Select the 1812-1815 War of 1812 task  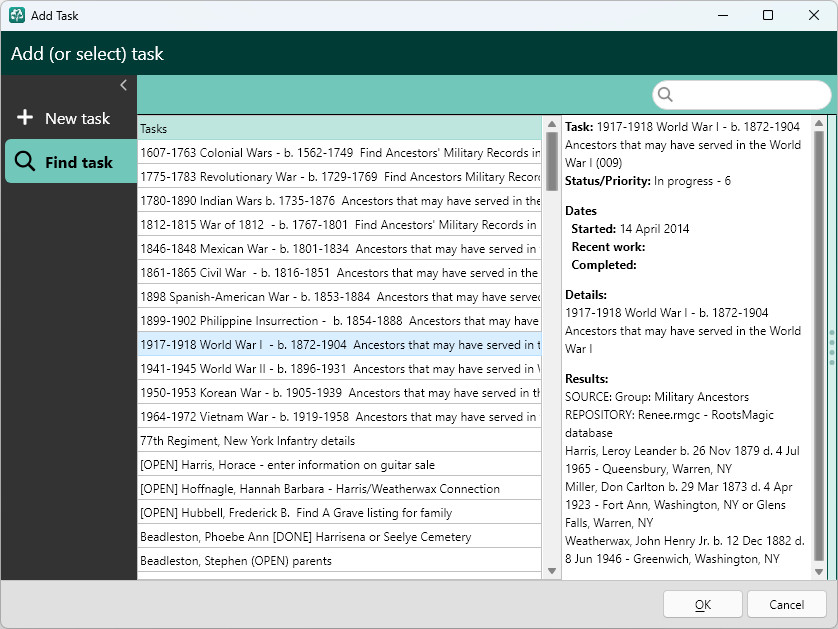pos(339,224)
